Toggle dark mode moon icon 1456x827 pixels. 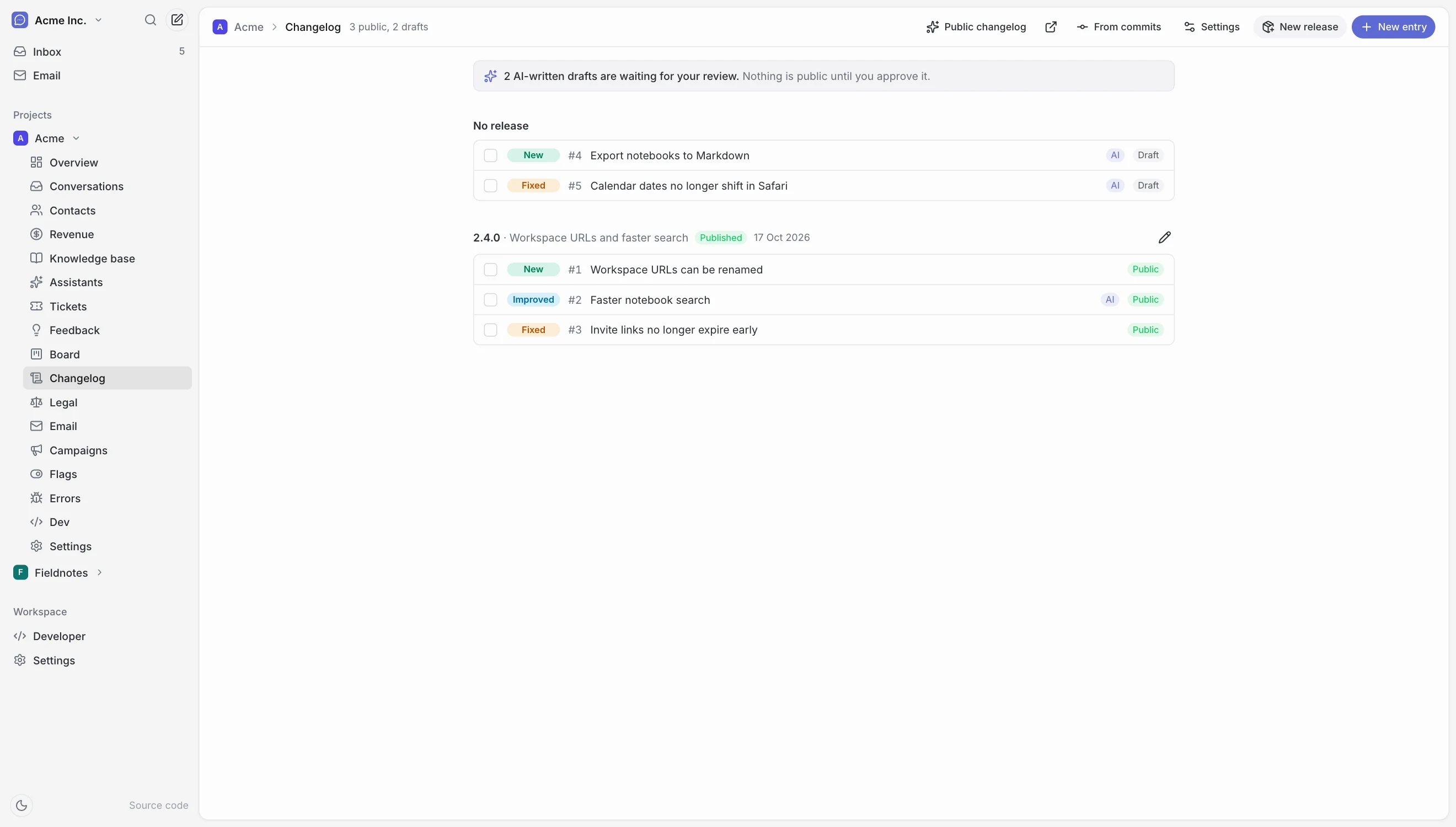22,805
